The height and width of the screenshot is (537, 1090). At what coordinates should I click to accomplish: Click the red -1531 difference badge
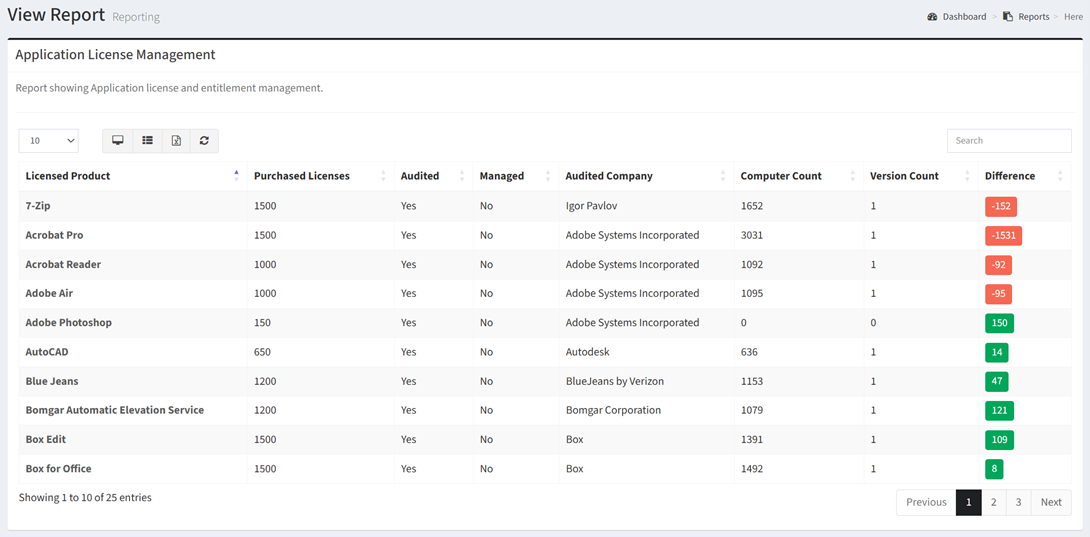(x=1002, y=236)
